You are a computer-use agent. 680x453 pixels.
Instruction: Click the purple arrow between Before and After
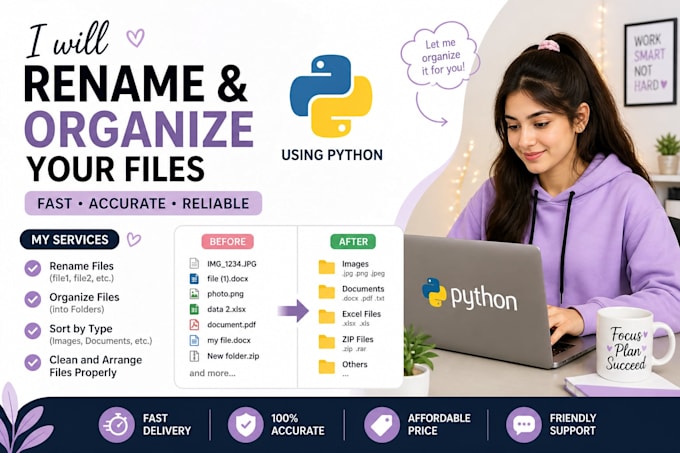pyautogui.click(x=293, y=310)
